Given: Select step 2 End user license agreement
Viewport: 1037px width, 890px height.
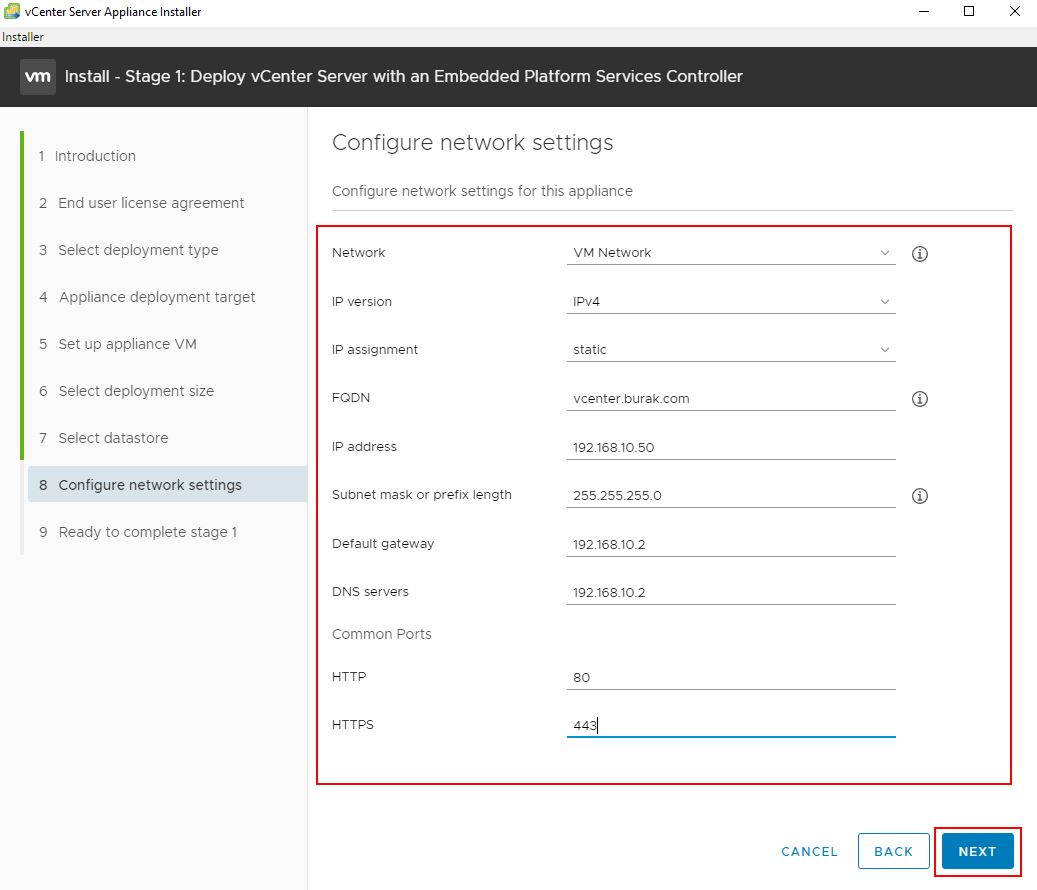Looking at the screenshot, I should click(x=142, y=203).
